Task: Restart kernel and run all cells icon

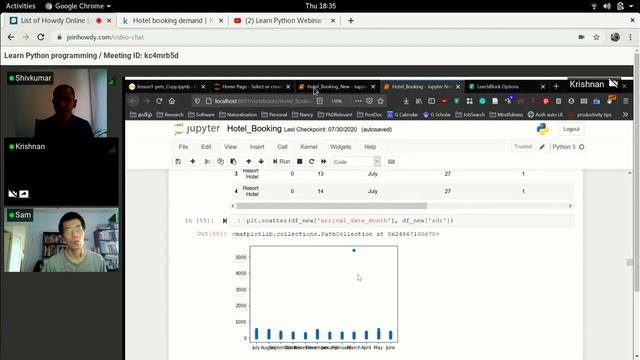Action: pyautogui.click(x=324, y=162)
